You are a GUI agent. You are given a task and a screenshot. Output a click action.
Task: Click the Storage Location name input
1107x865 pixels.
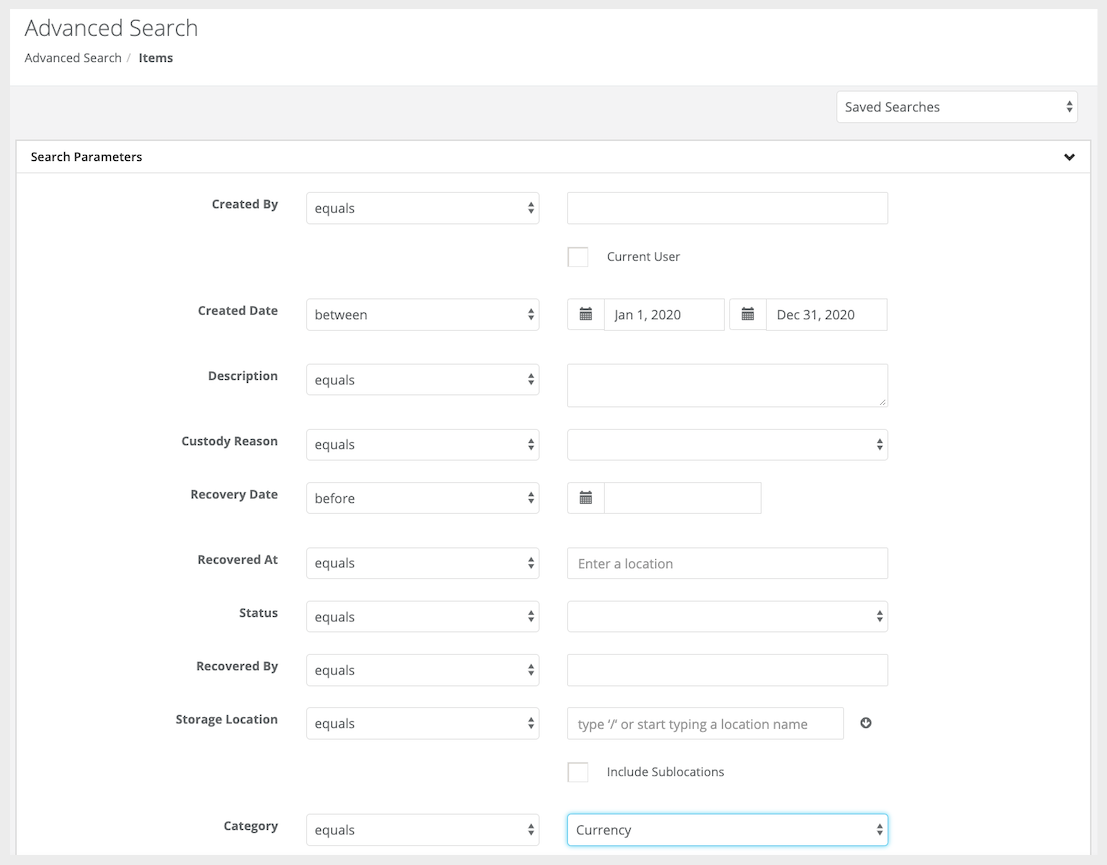point(705,724)
